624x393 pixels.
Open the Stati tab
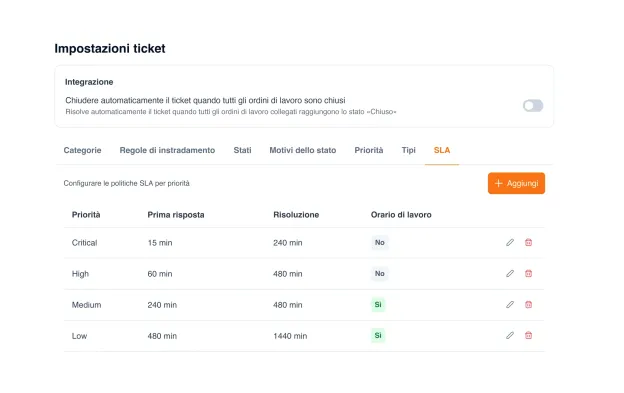242,150
